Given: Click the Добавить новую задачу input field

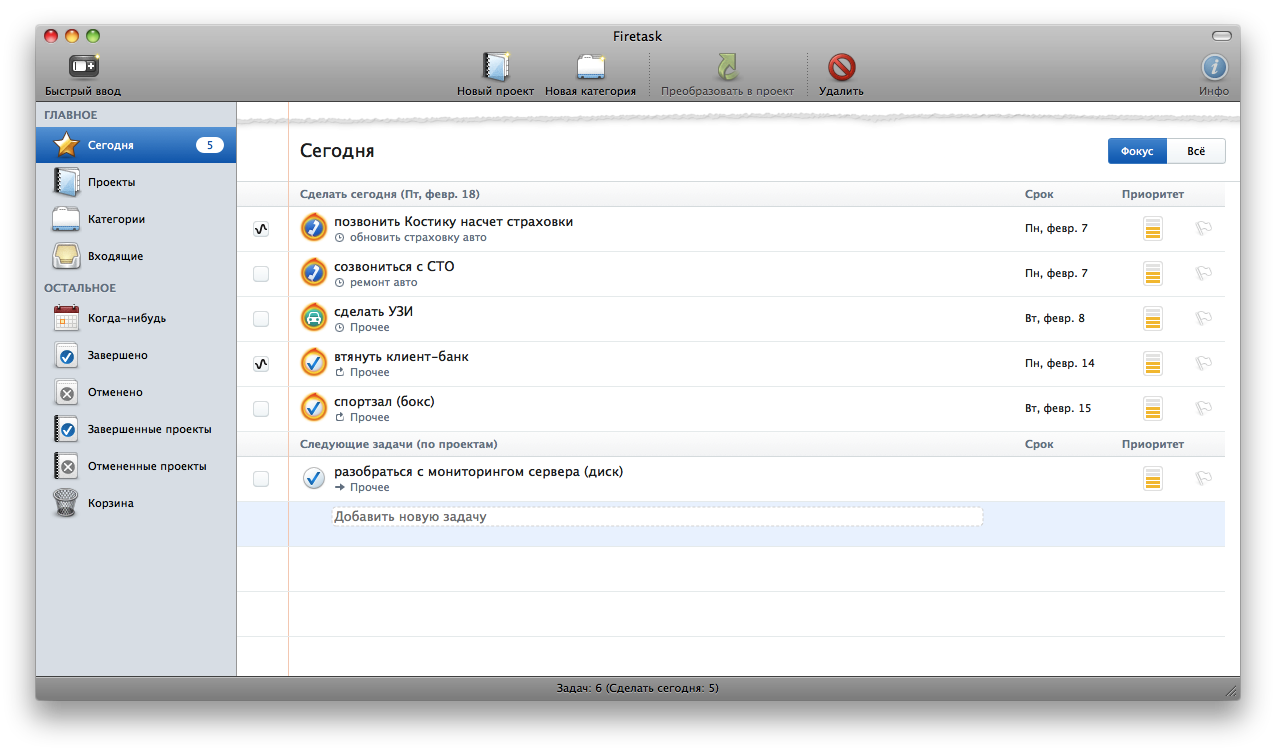Looking at the screenshot, I should (x=657, y=517).
